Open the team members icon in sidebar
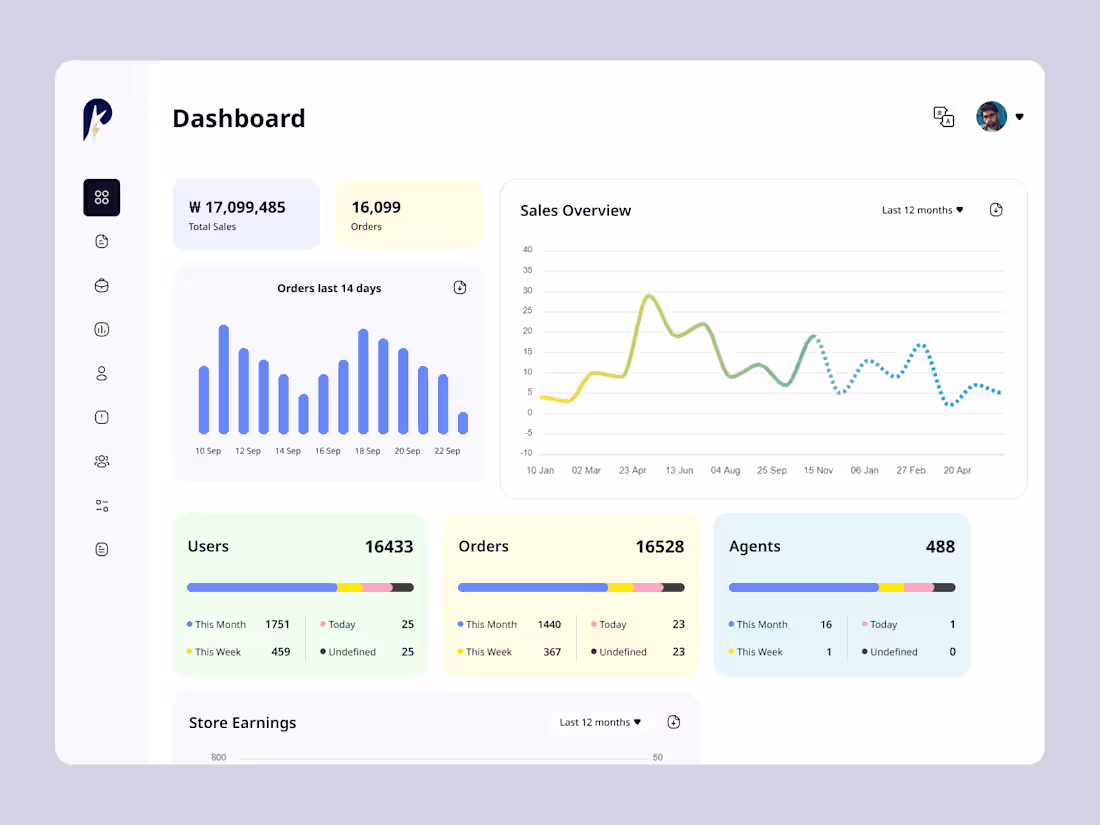Viewport: 1100px width, 825px height. 101,461
